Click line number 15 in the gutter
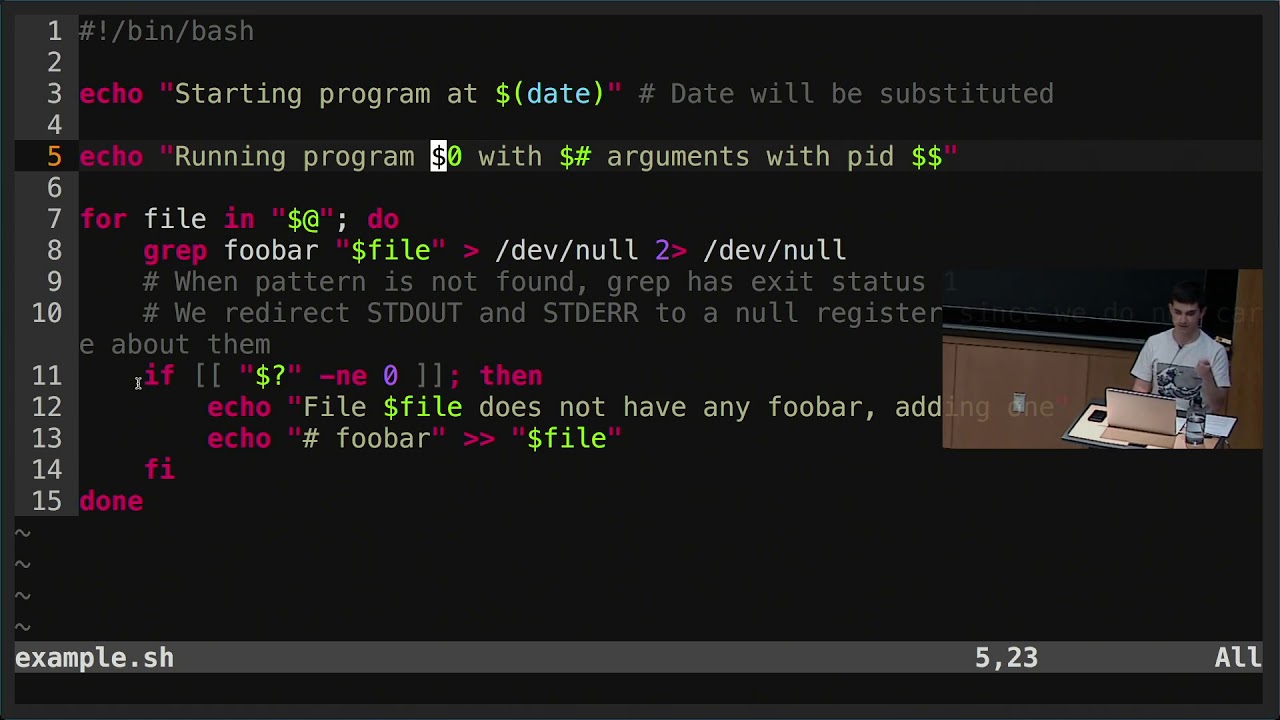The width and height of the screenshot is (1280, 720). point(46,501)
